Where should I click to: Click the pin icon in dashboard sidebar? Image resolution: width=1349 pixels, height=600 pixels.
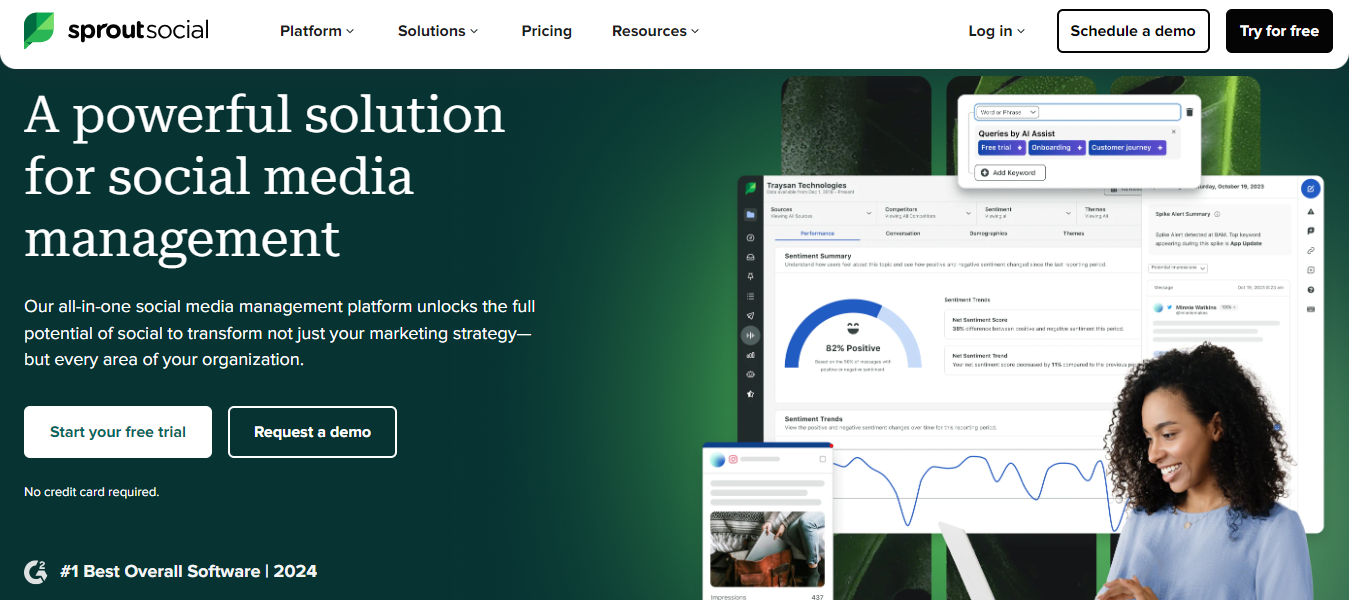pyautogui.click(x=750, y=276)
